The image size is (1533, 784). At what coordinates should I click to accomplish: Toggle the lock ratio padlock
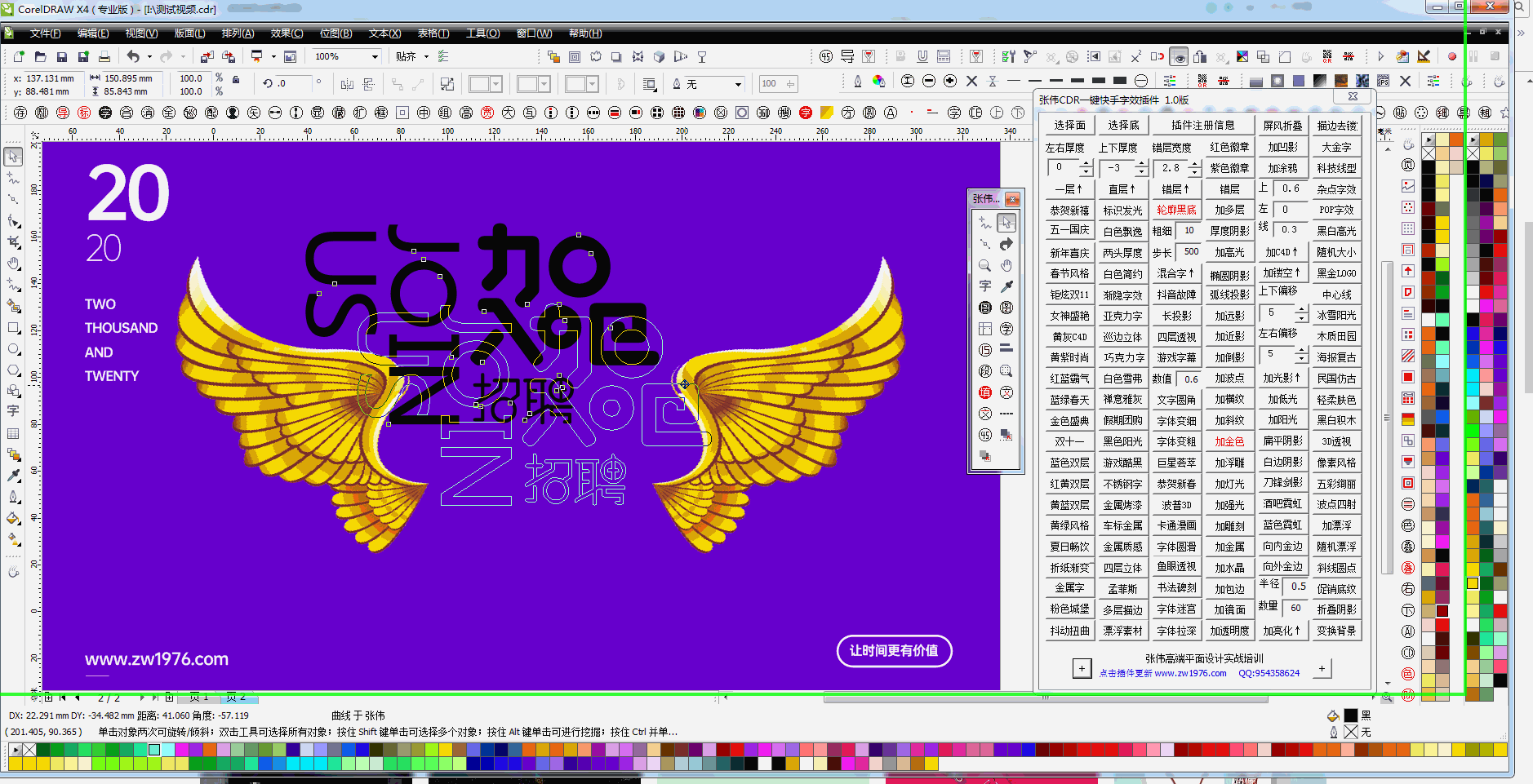[x=236, y=79]
